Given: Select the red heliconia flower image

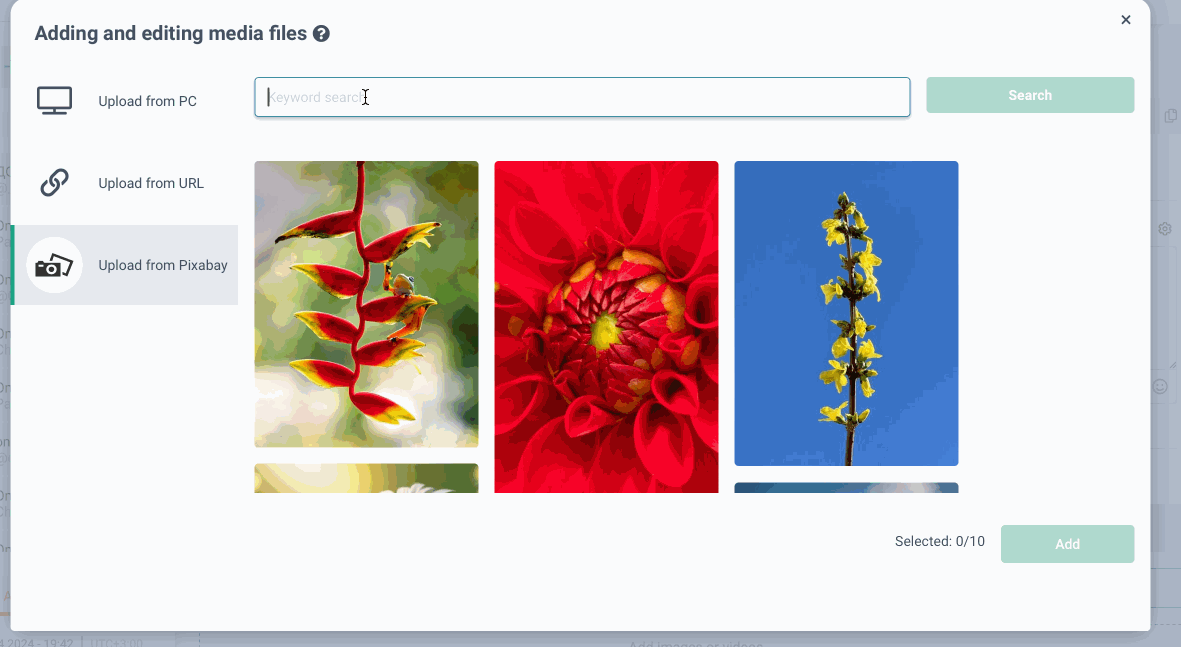Looking at the screenshot, I should coord(366,304).
